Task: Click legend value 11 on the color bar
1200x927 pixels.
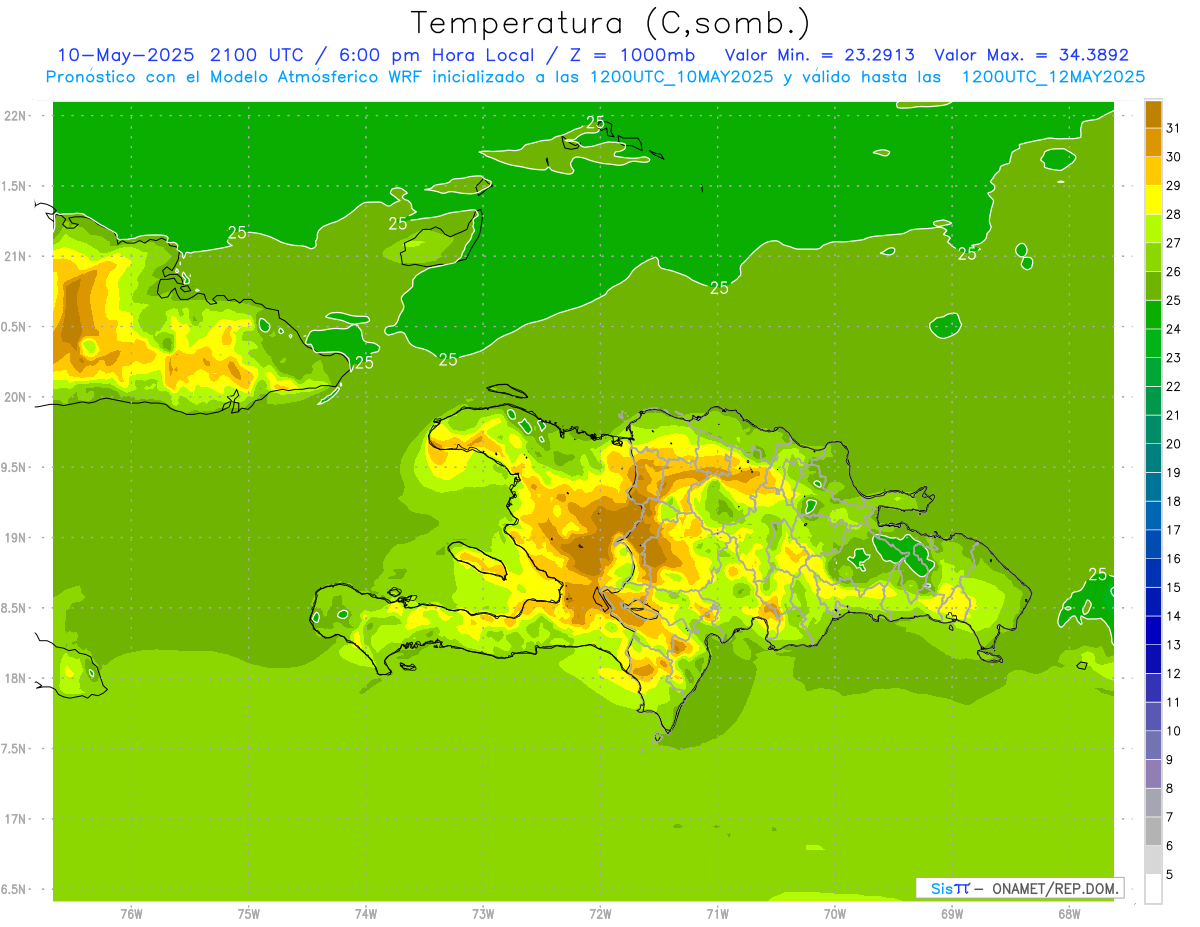Action: (x=1173, y=703)
